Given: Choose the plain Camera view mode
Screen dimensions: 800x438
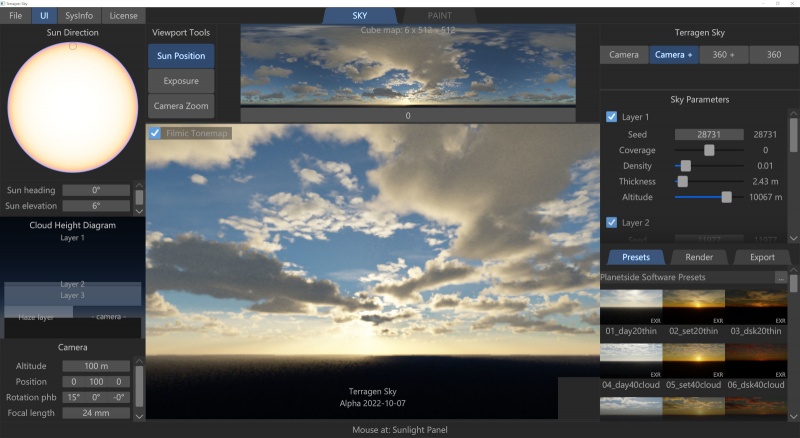Looking at the screenshot, I should point(624,55).
